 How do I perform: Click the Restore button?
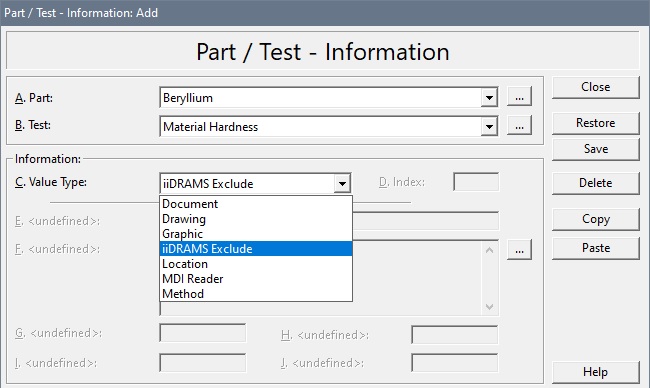click(596, 123)
